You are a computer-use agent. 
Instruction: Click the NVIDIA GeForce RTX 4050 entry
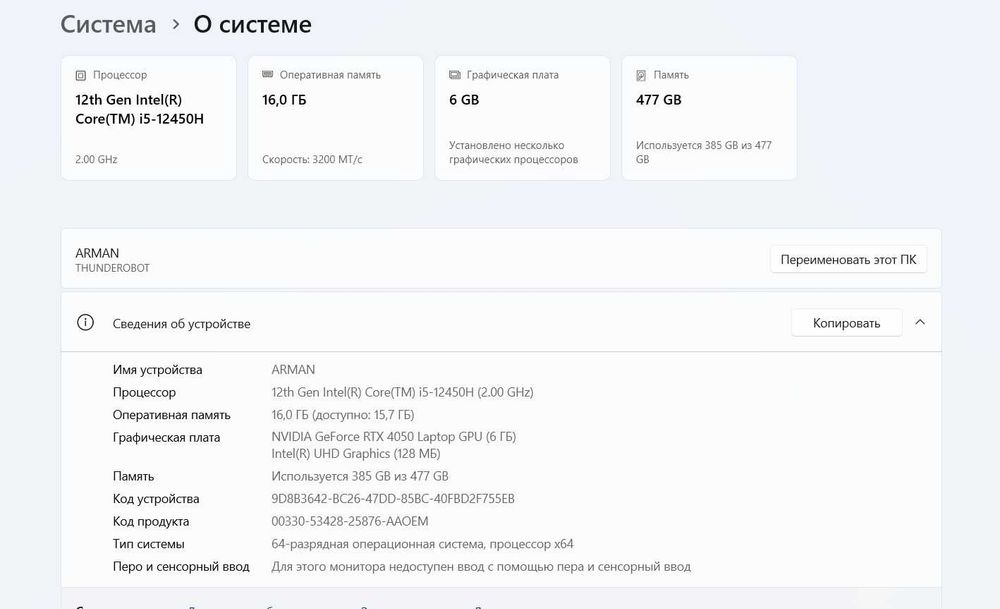[393, 437]
